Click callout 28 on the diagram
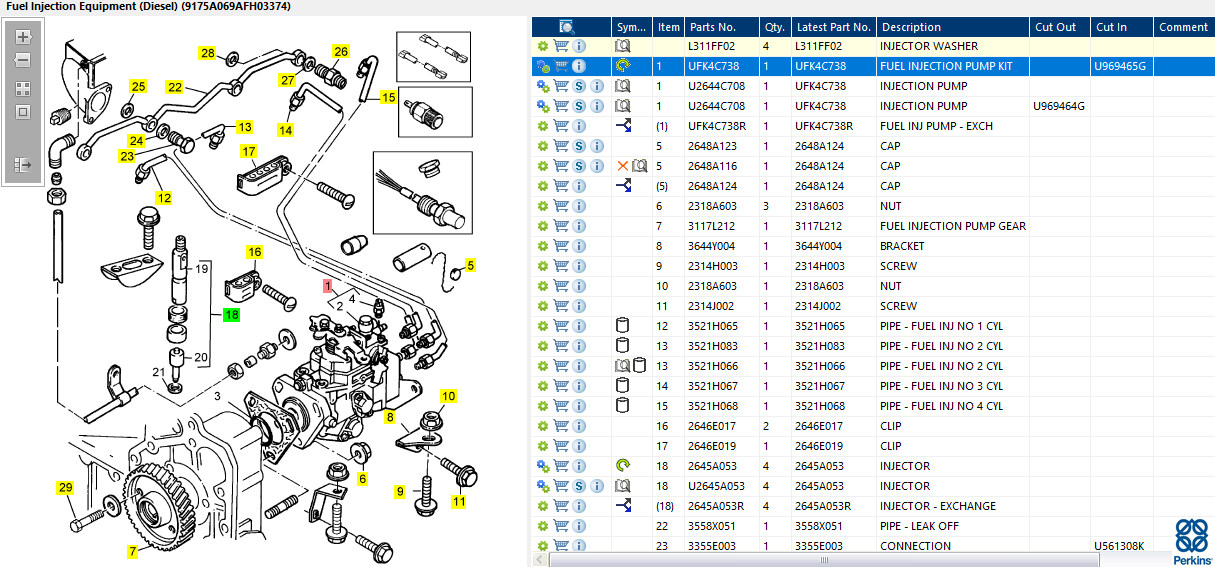Viewport: 1215px width, 567px height. tap(208, 53)
